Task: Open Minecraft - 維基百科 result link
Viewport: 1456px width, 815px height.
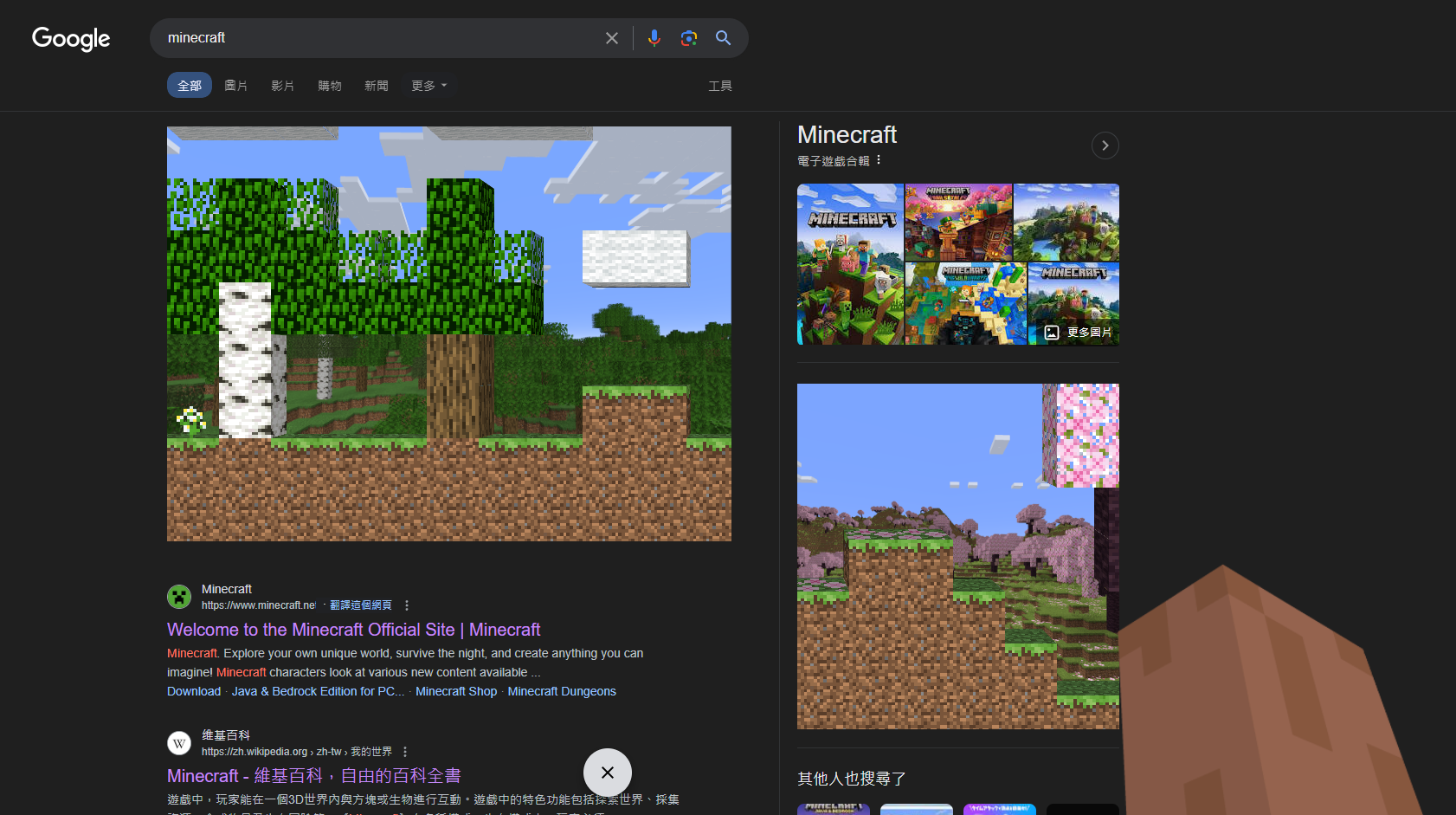Action: pyautogui.click(x=313, y=776)
